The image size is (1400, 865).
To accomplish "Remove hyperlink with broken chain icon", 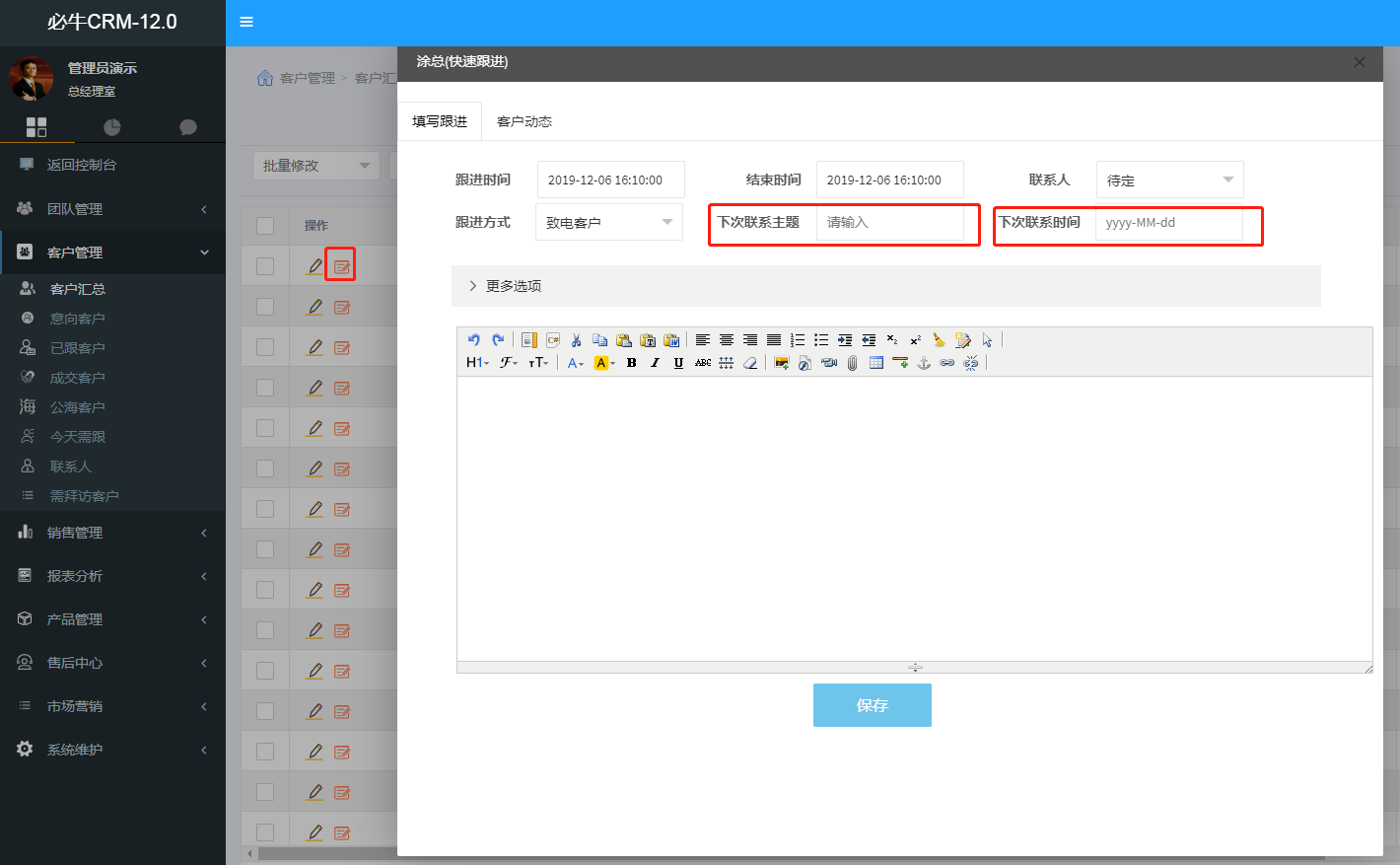I will point(971,363).
